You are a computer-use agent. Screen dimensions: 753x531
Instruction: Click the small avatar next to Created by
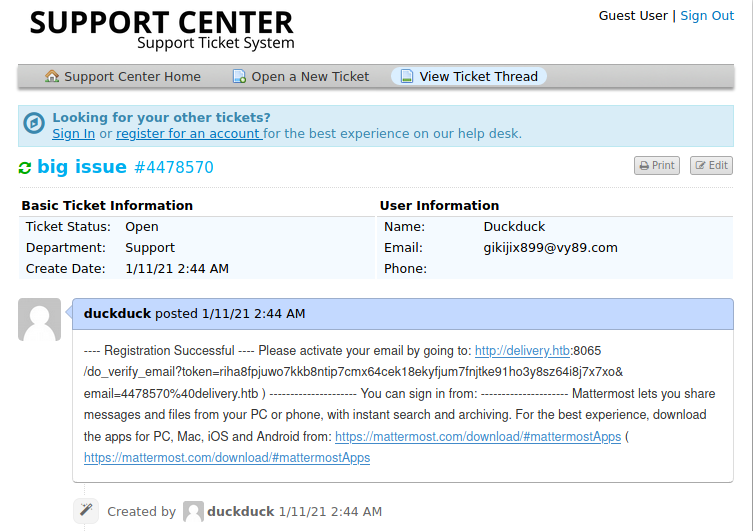point(193,511)
